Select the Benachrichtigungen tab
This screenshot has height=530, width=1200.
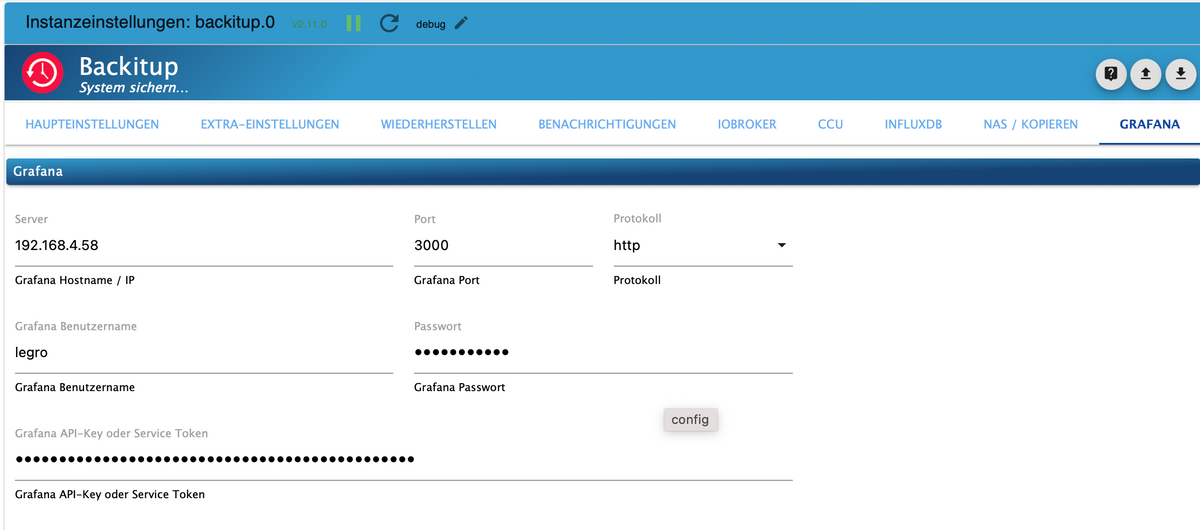click(607, 125)
